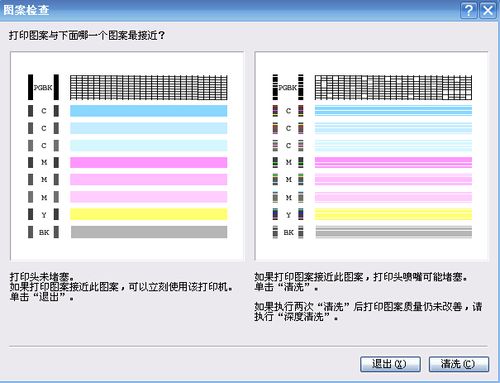
Task: Click the striped BK bar in right pattern
Action: [x=394, y=232]
